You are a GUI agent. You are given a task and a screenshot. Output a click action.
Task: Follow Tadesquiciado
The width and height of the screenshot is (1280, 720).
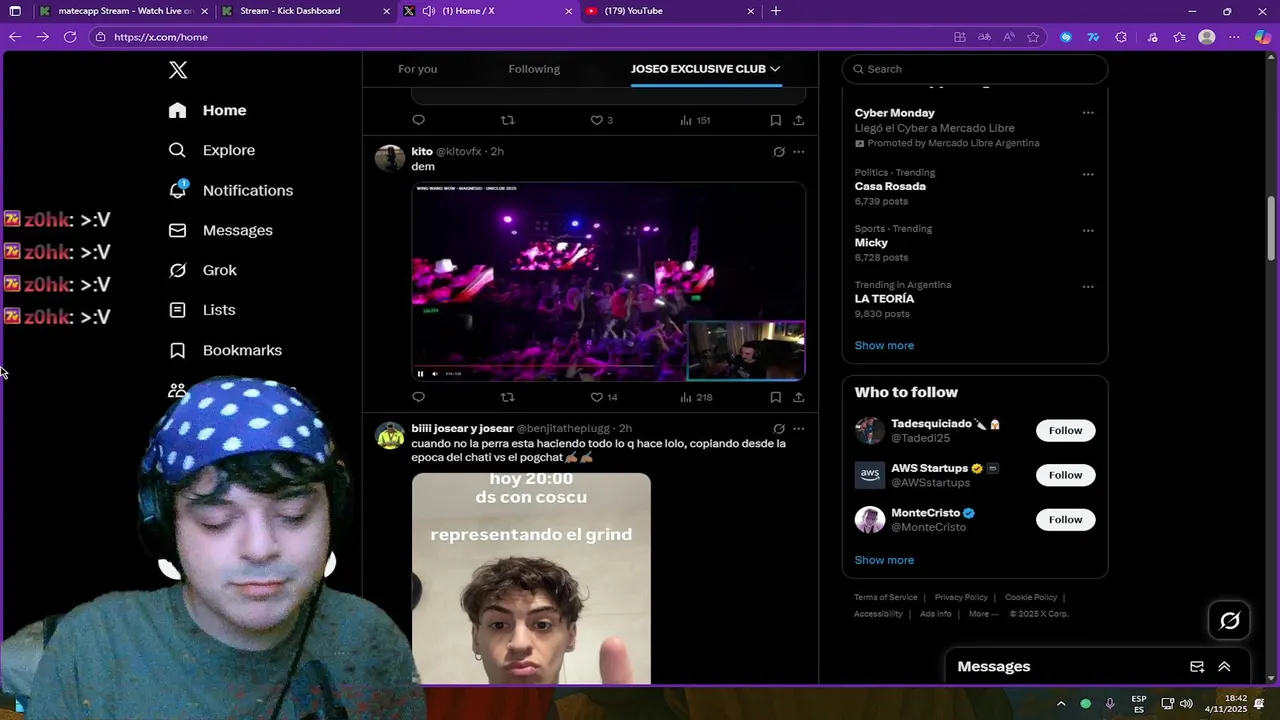[1065, 430]
